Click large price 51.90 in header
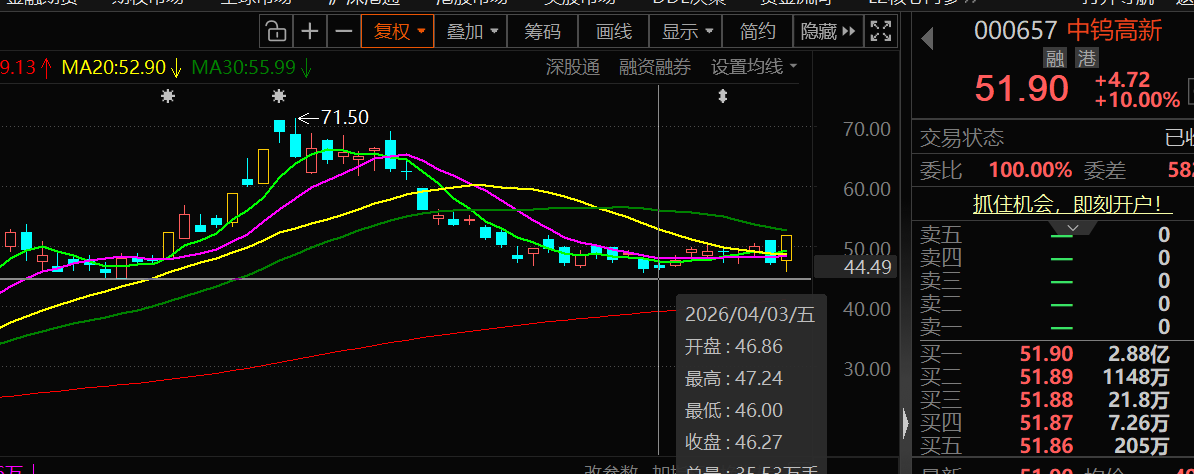The width and height of the screenshot is (1194, 474). pos(1022,88)
